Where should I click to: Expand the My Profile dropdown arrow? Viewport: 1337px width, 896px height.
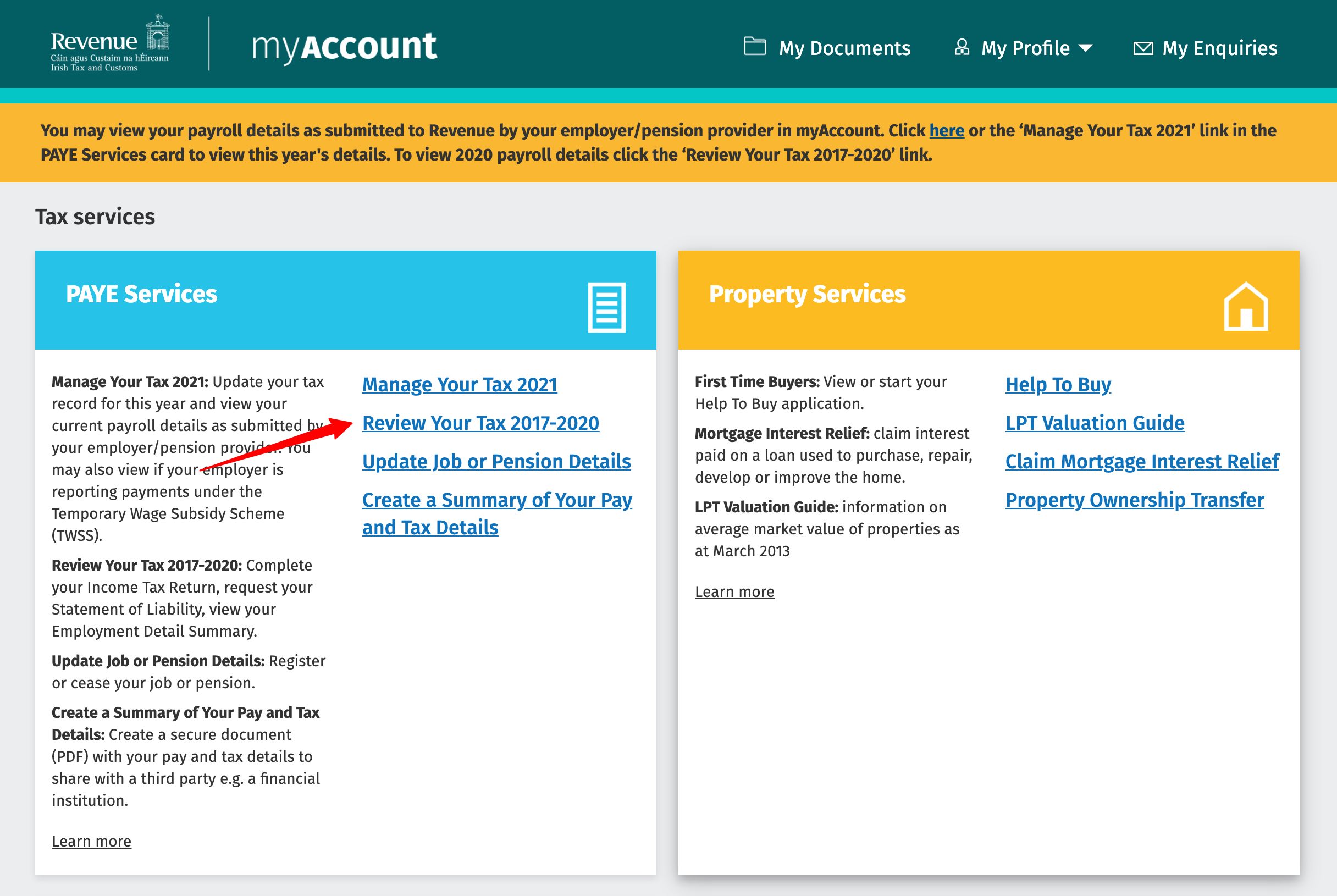1086,48
